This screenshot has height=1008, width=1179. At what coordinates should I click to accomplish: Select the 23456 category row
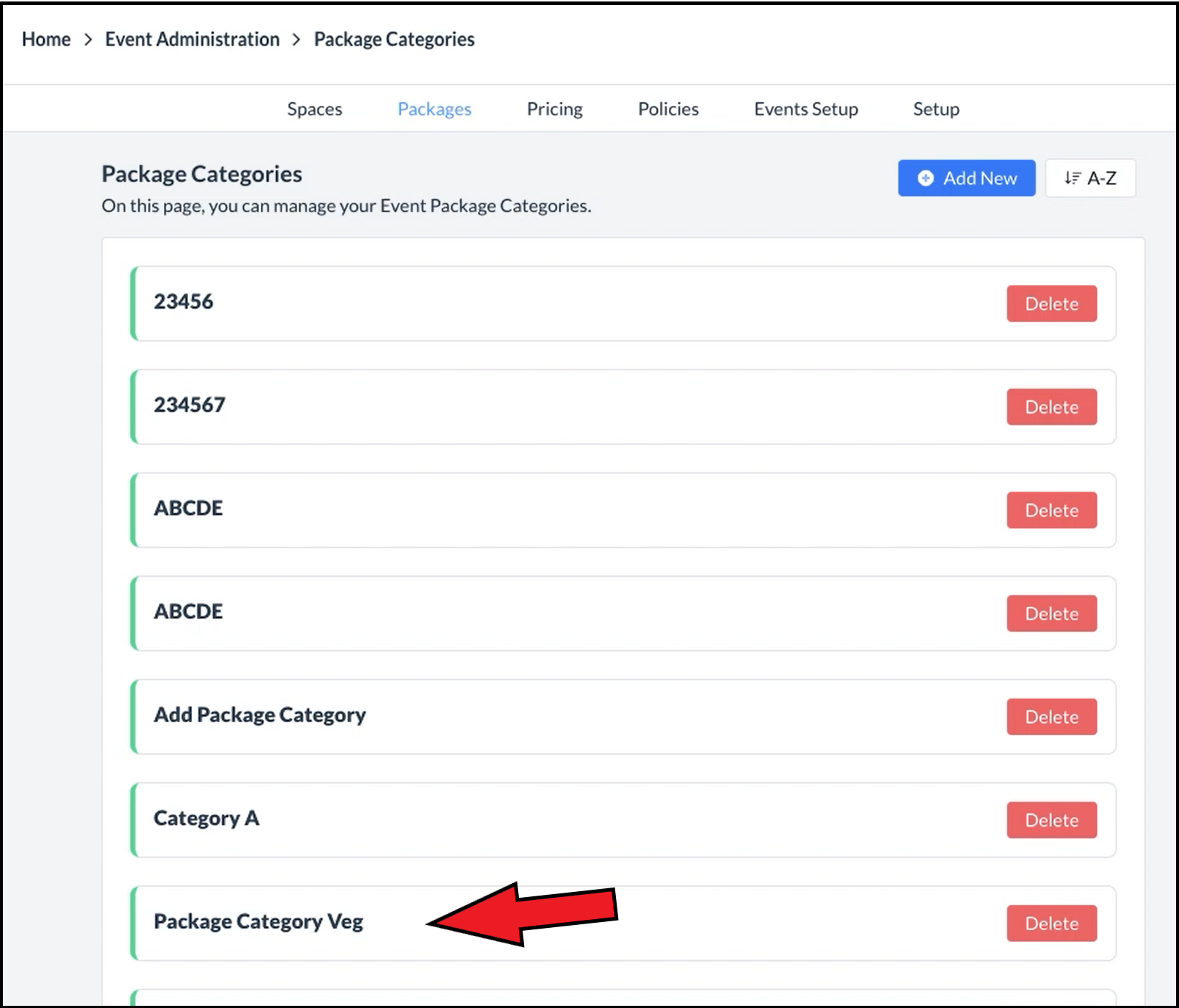tap(183, 302)
